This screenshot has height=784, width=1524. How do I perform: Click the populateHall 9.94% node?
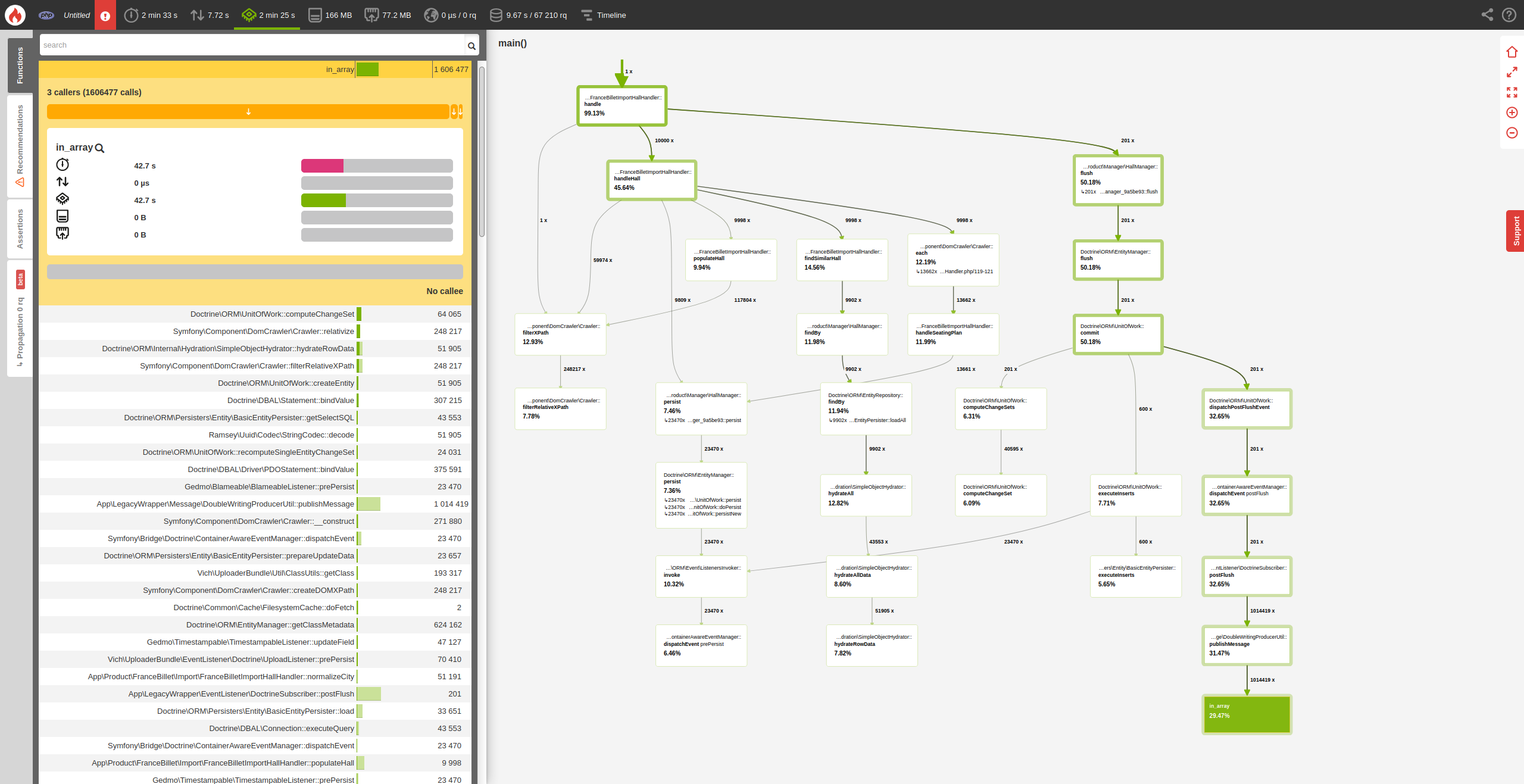tap(731, 260)
